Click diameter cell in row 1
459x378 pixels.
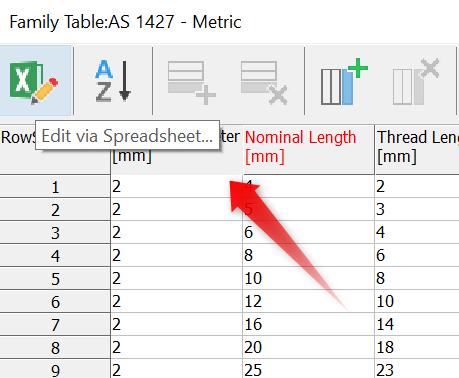[x=177, y=186]
